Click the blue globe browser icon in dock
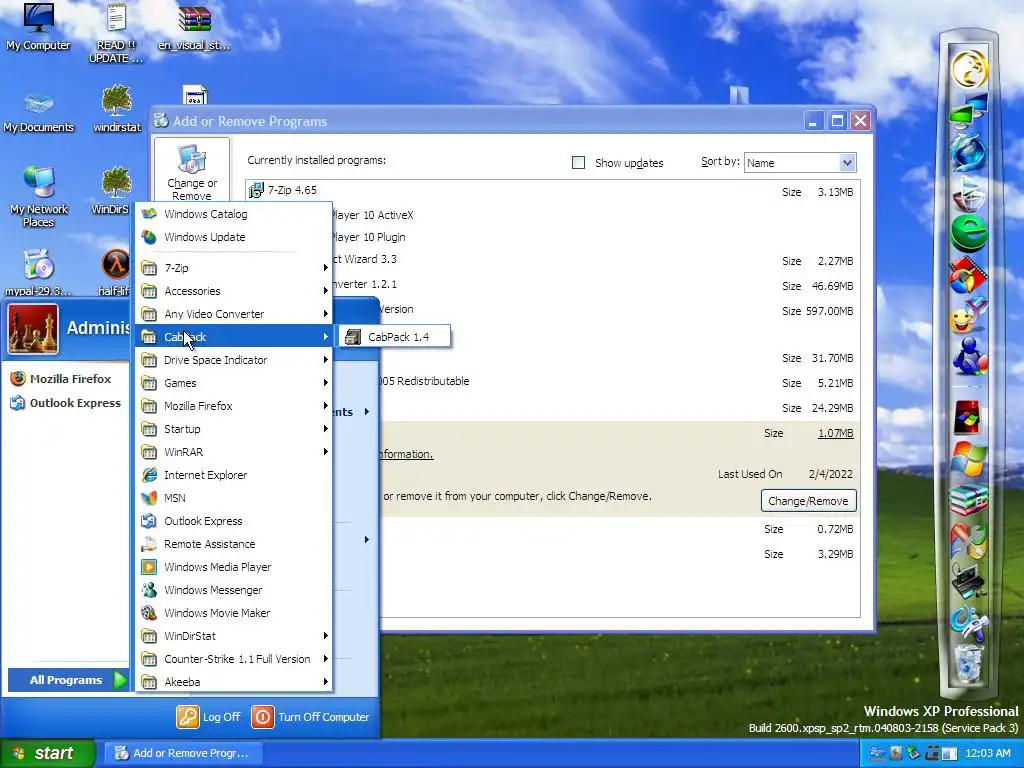Screen dimensions: 1024x768 969,152
